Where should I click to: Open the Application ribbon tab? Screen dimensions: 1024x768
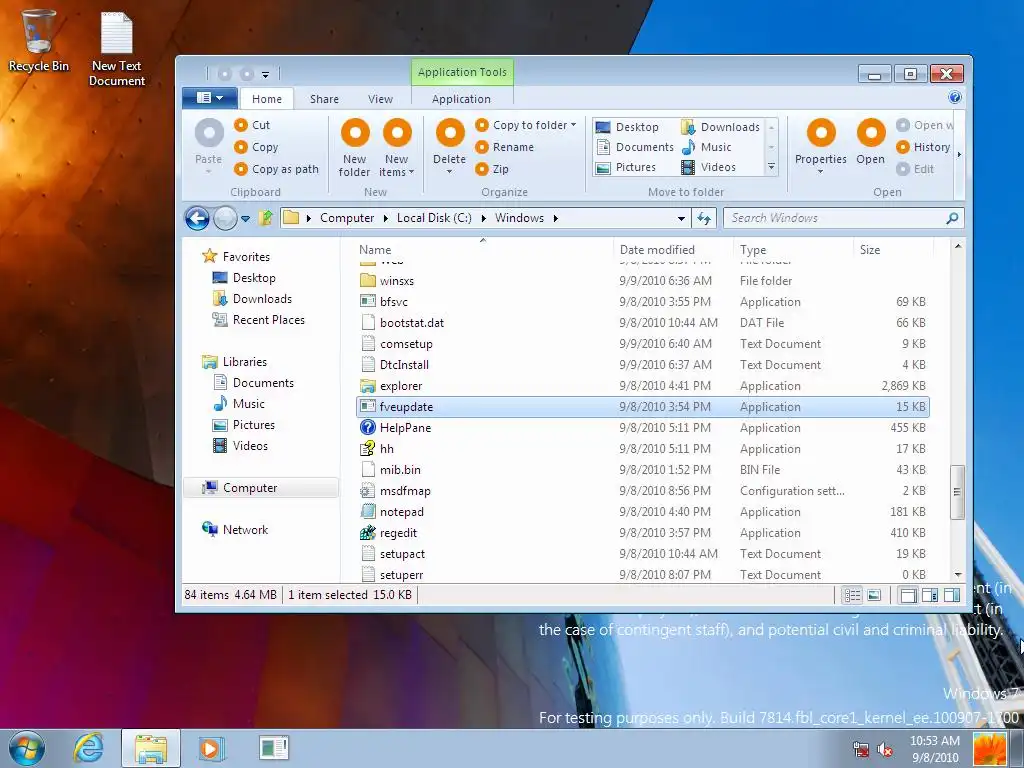[x=461, y=99]
